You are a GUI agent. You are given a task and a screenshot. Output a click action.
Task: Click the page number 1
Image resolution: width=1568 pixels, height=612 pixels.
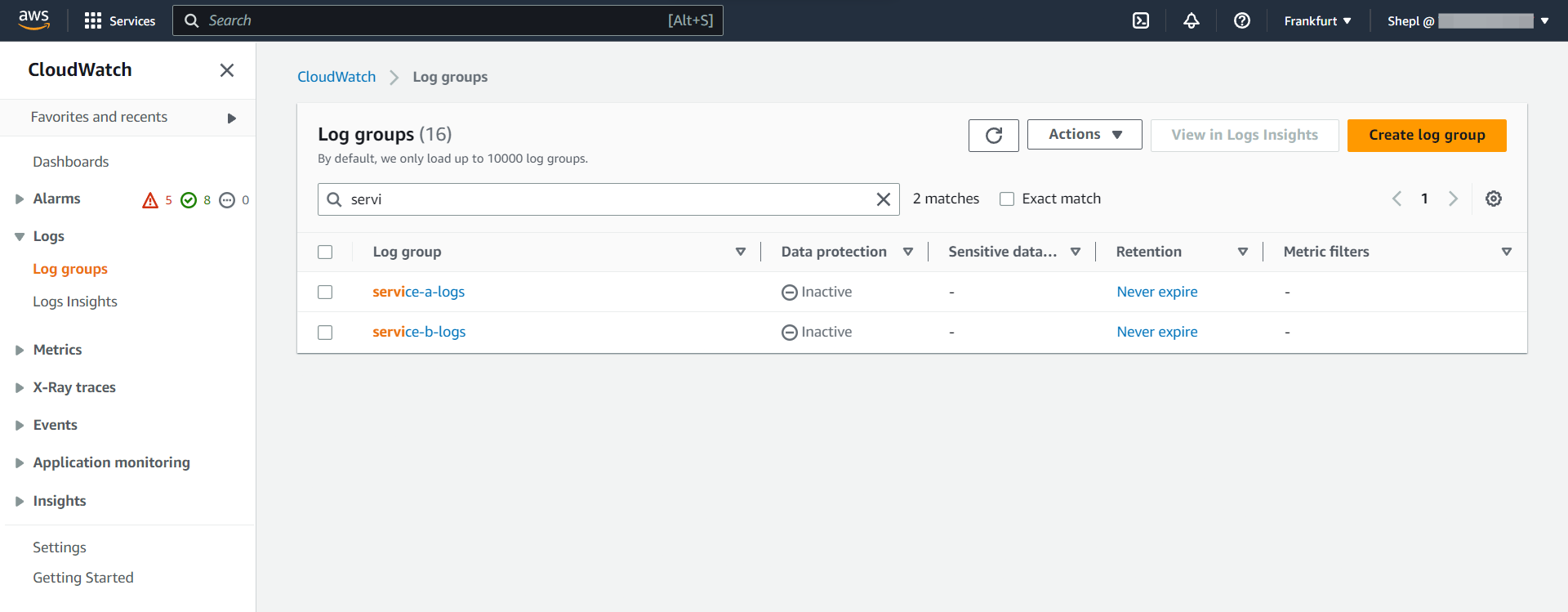coord(1424,199)
